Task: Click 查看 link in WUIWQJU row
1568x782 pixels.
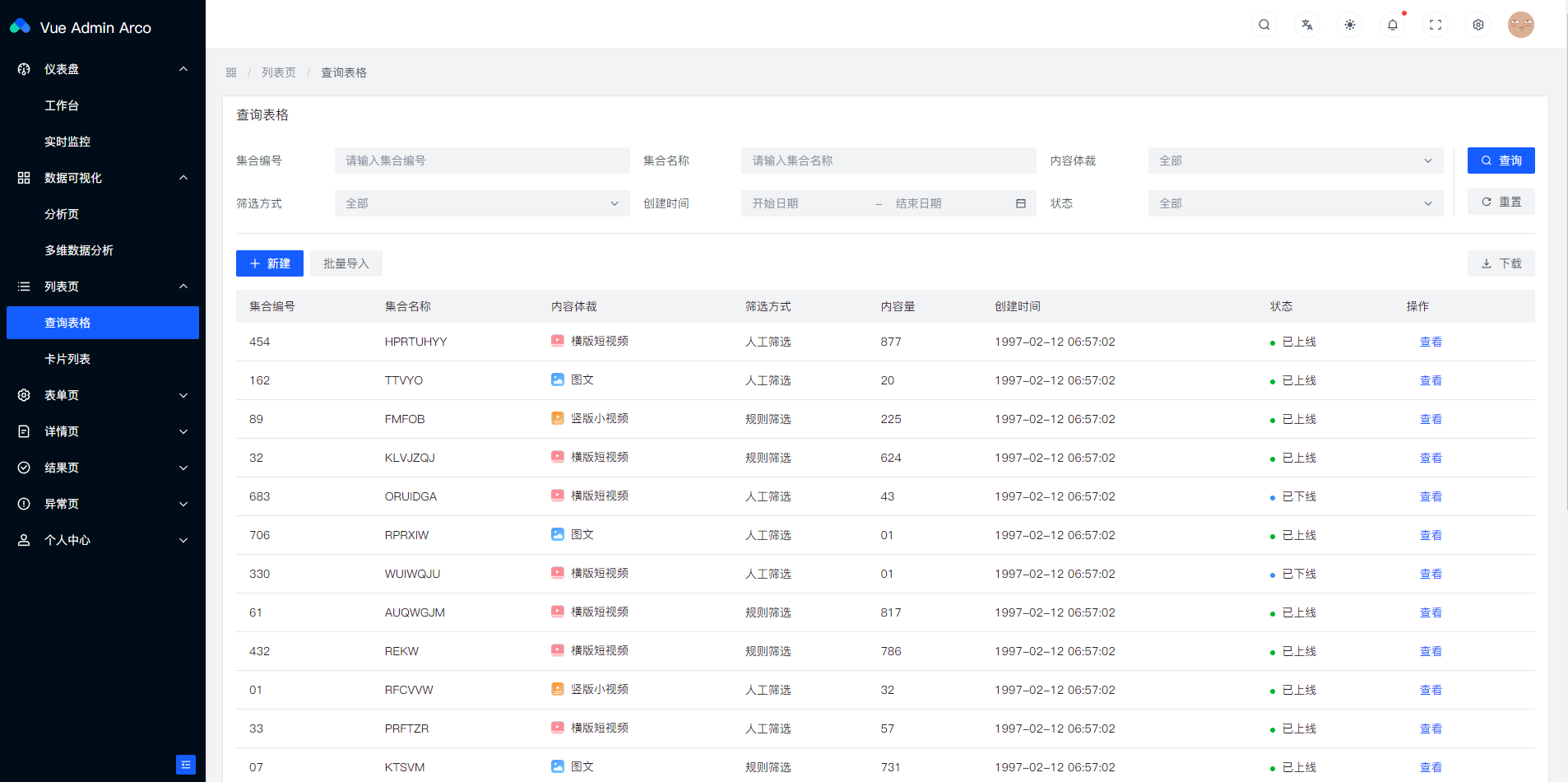Action: click(x=1431, y=574)
